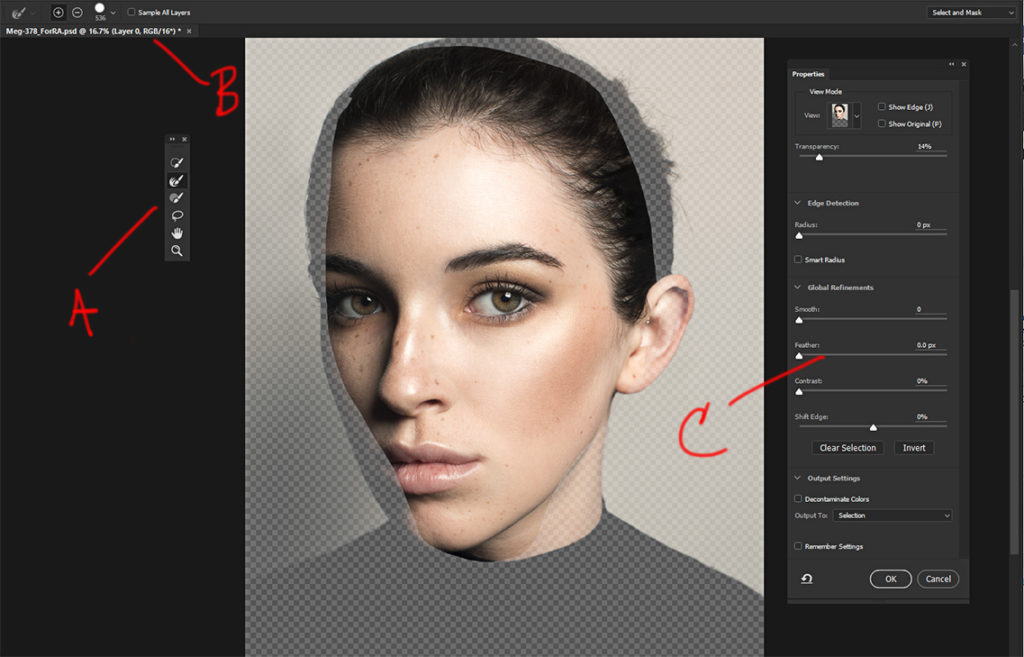1024x657 pixels.
Task: Activate the Hand tool
Action: (x=176, y=233)
